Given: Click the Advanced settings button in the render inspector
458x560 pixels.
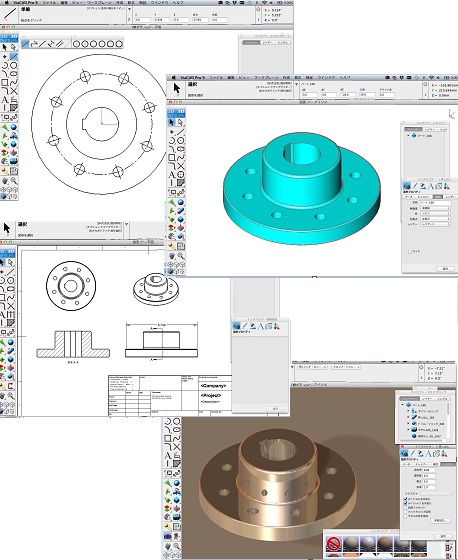Looking at the screenshot, I should point(440,520).
